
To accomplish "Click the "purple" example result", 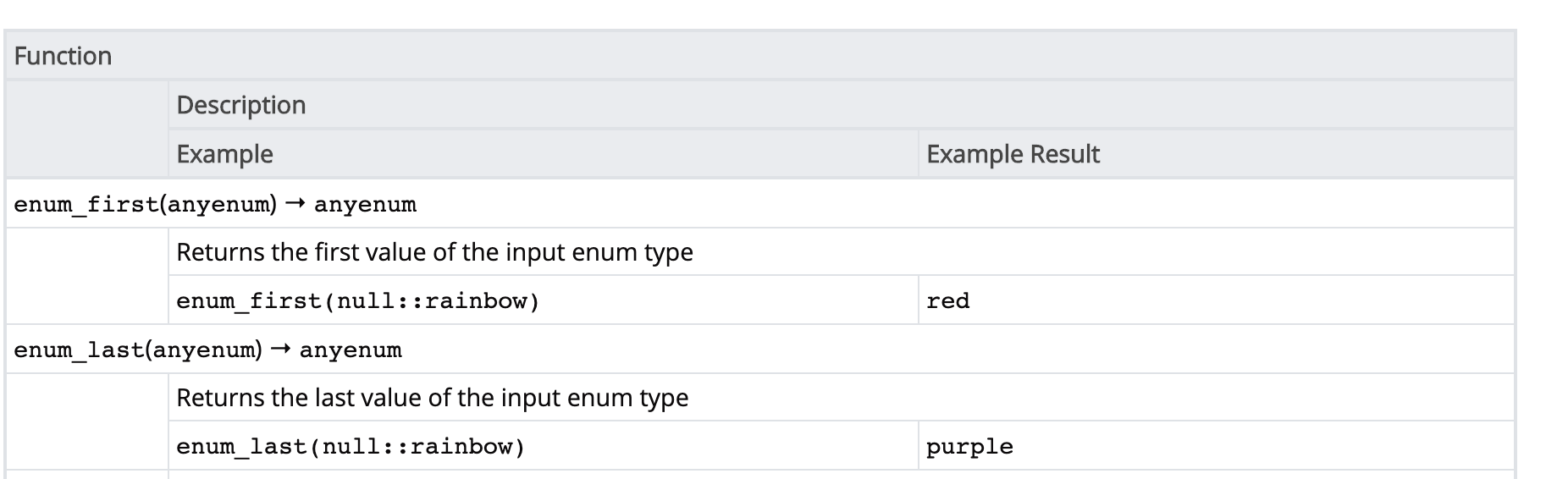I will pyautogui.click(x=969, y=447).
